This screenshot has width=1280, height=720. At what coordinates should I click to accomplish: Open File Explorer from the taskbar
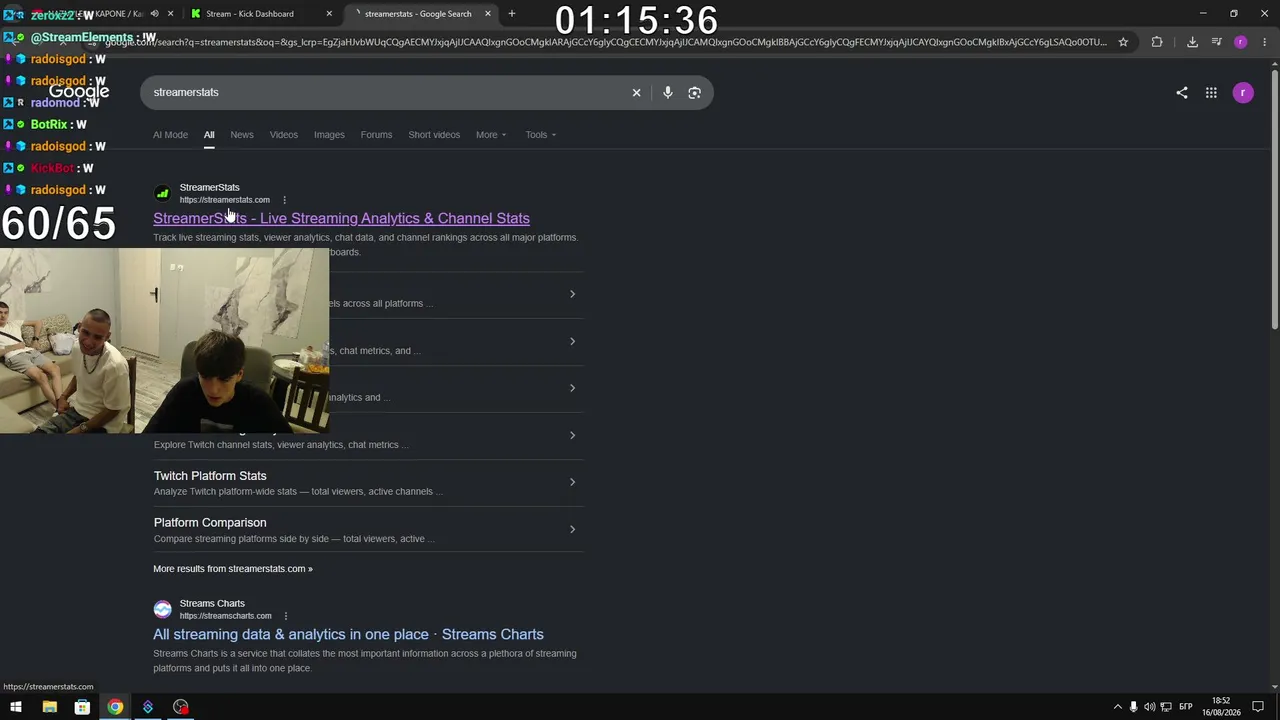[49, 707]
